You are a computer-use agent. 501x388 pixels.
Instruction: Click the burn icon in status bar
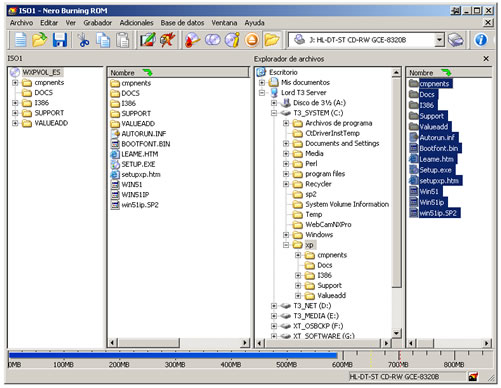point(473,377)
